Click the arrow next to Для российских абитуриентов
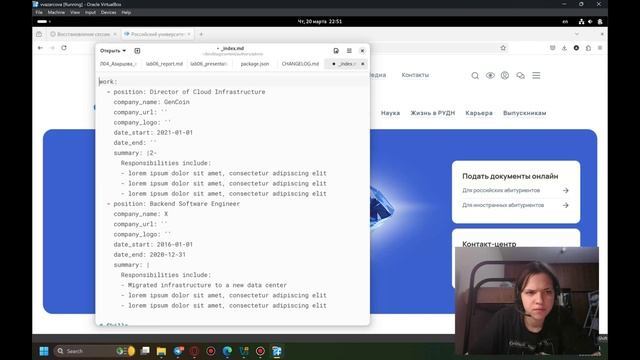Image resolution: width=640 pixels, height=360 pixels. pyautogui.click(x=565, y=190)
